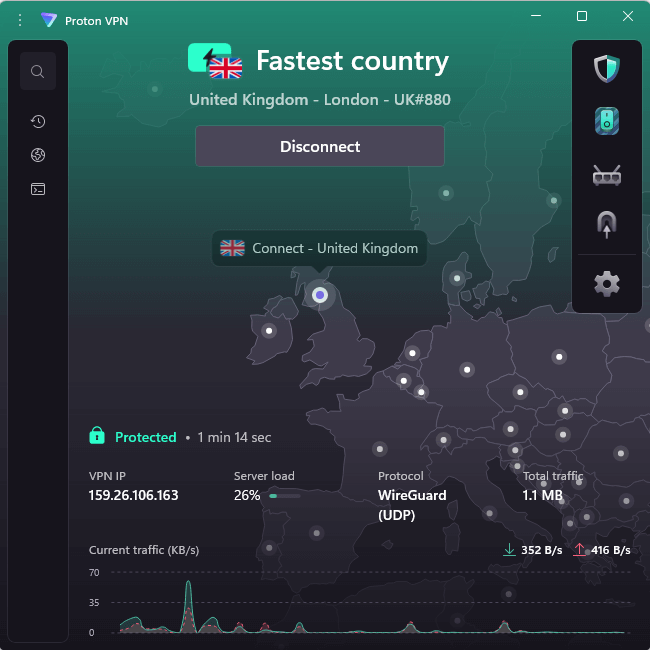Select the Hungary map pin
Screen dimensions: 650x650
point(563,435)
